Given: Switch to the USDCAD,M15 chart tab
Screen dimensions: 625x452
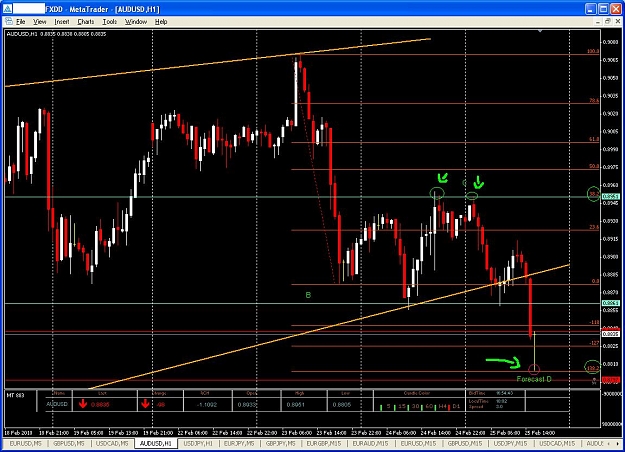Looking at the screenshot, I should [x=557, y=443].
